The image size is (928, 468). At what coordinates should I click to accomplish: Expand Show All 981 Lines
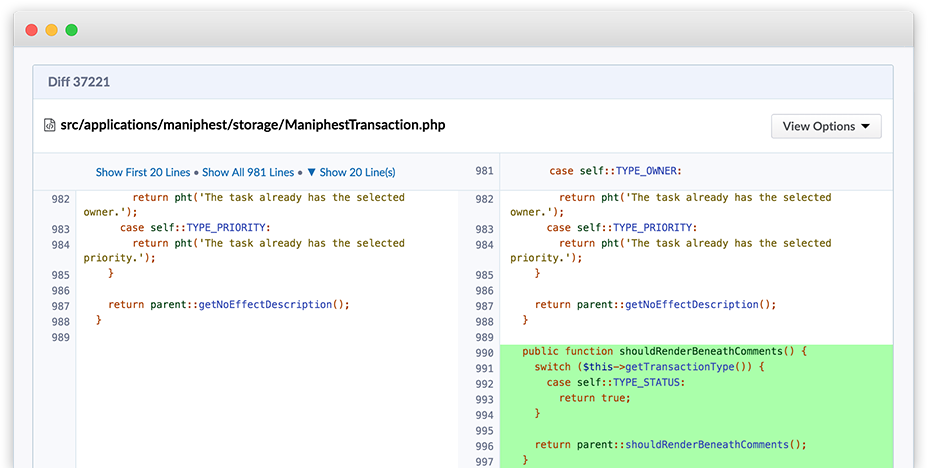(x=248, y=172)
